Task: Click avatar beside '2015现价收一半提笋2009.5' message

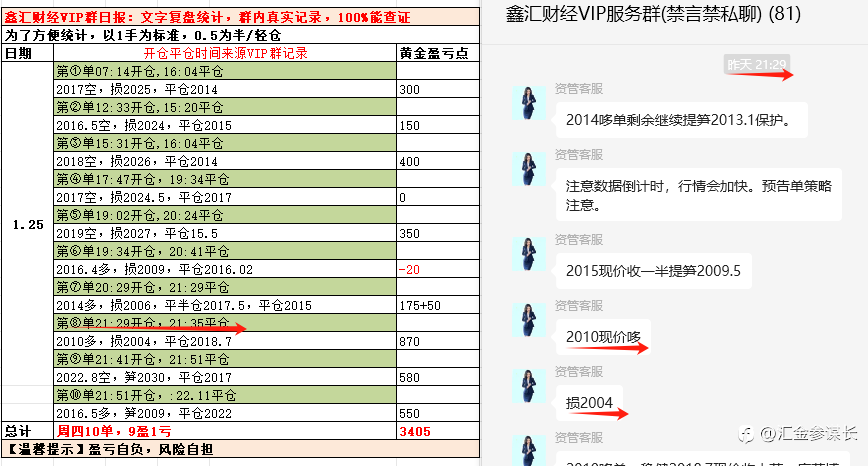Action: (529, 254)
